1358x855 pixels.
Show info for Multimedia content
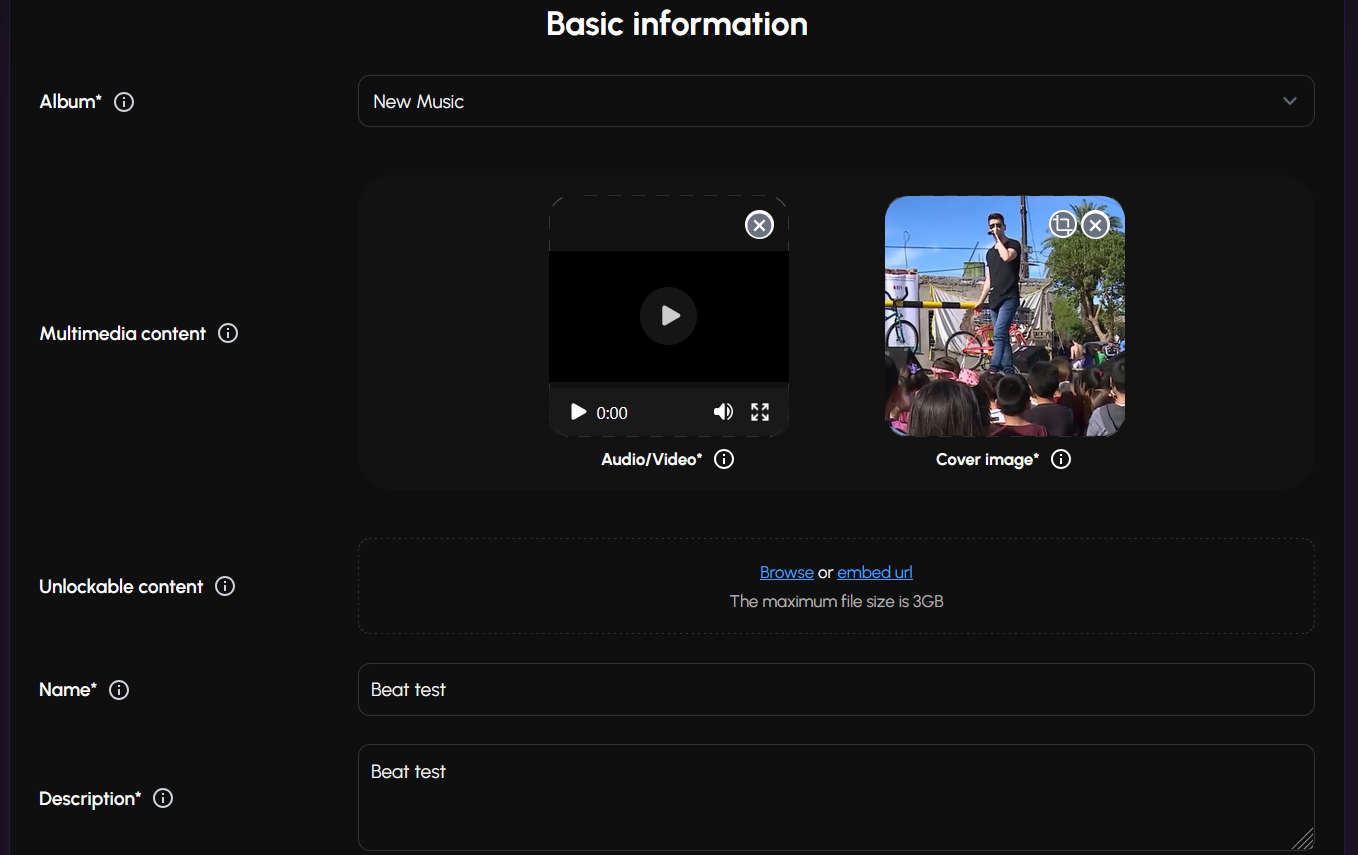pos(228,333)
